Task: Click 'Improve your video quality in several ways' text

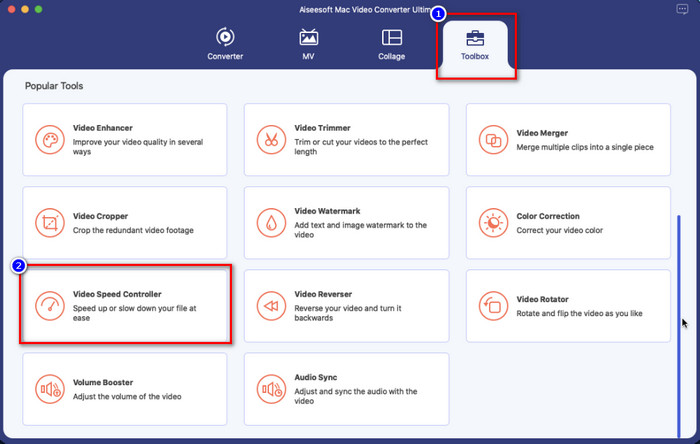Action: pyautogui.click(x=138, y=147)
